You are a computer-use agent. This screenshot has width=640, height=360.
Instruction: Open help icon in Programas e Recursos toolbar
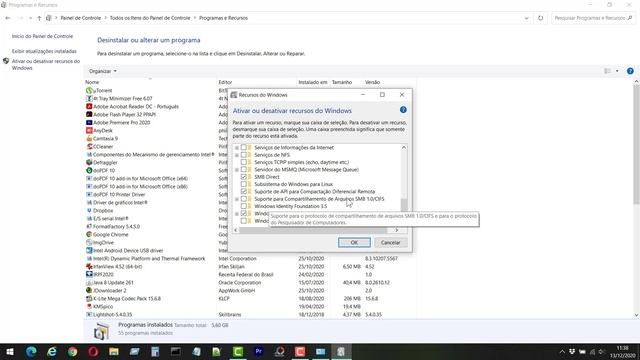(x=630, y=71)
